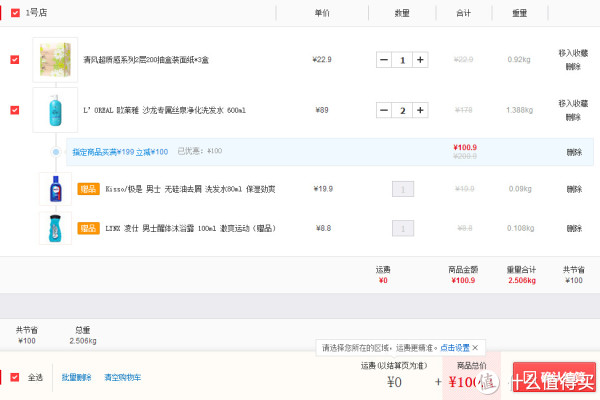Click the 1号店 store name

tap(36, 13)
